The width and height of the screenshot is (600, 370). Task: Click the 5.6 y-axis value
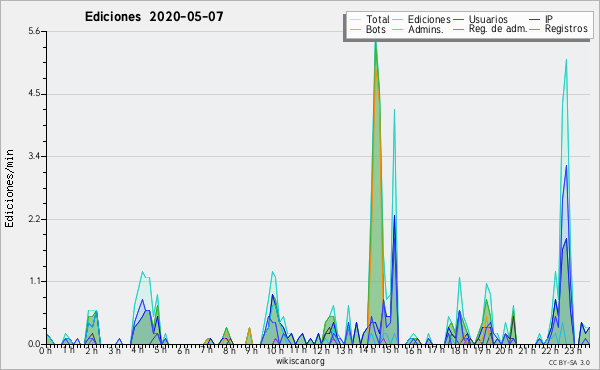(34, 31)
